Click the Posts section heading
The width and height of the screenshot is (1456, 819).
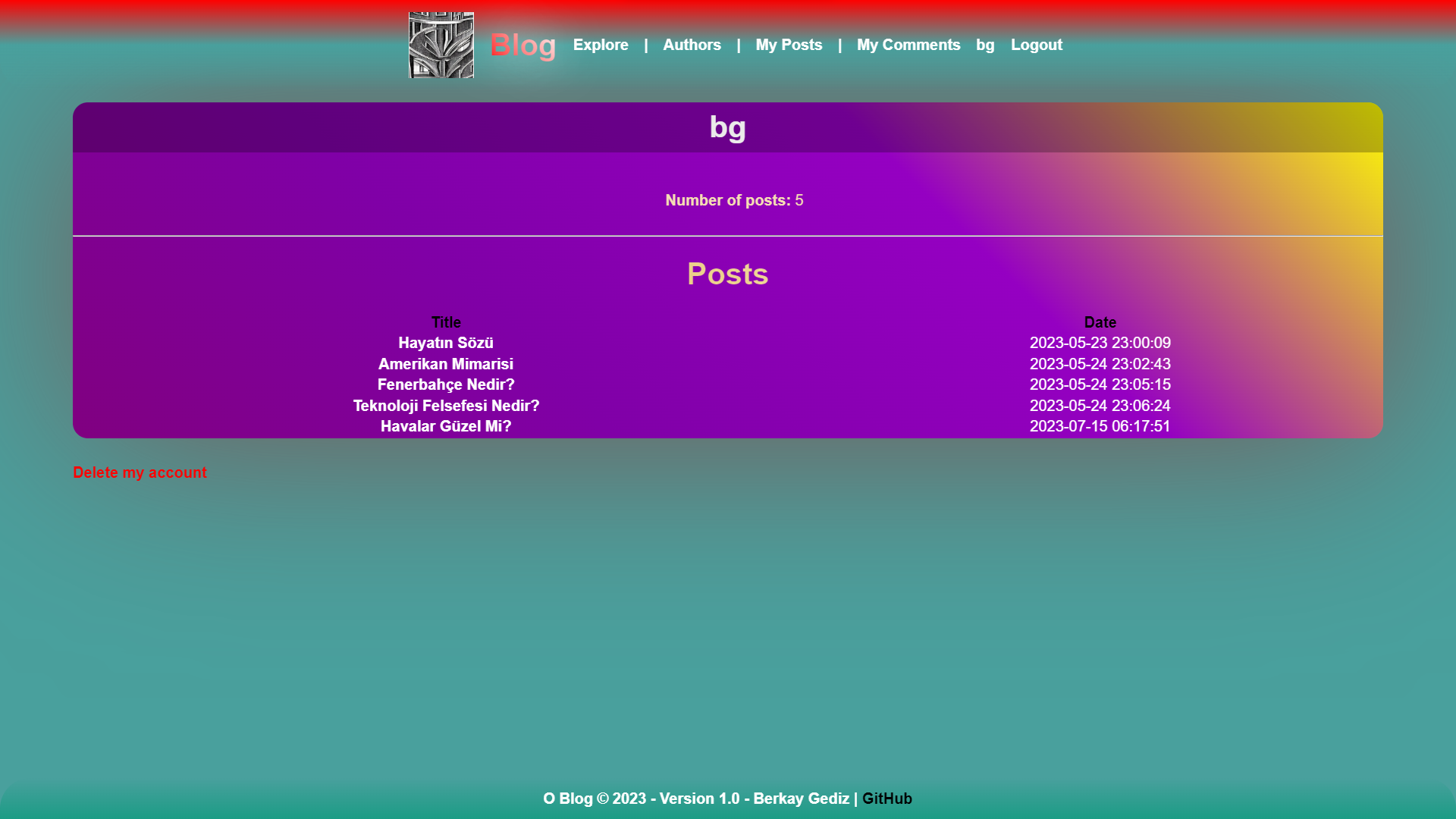[727, 274]
